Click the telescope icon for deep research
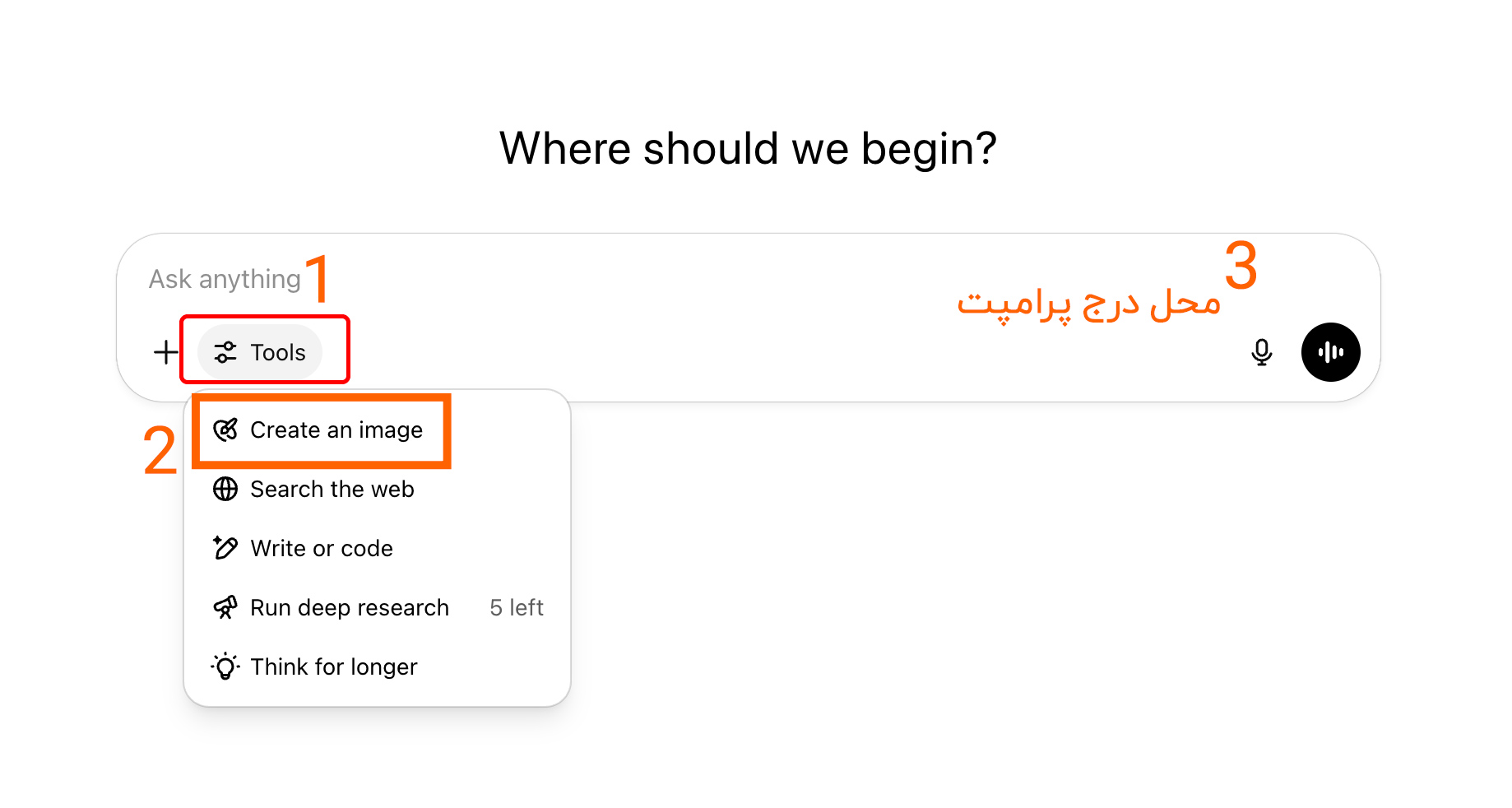 click(225, 607)
